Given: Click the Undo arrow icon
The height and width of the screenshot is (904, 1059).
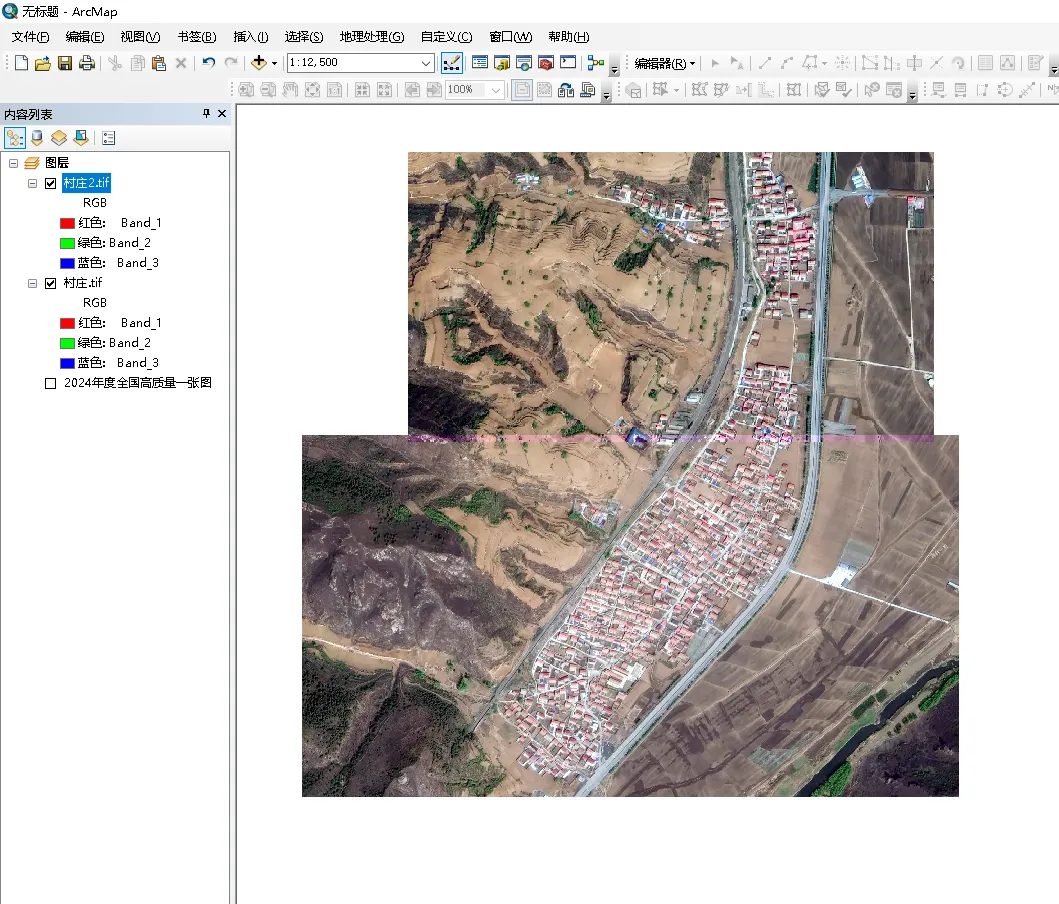Looking at the screenshot, I should point(208,63).
